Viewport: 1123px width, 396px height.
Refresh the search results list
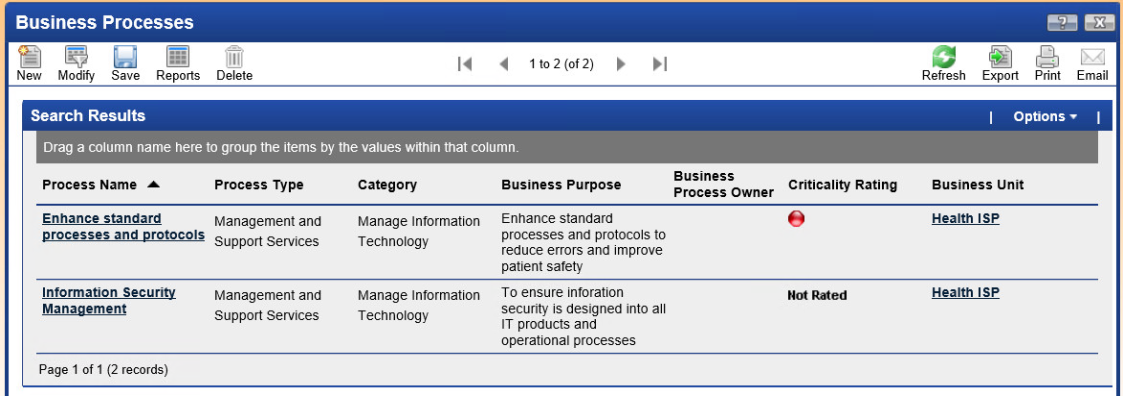pos(943,57)
